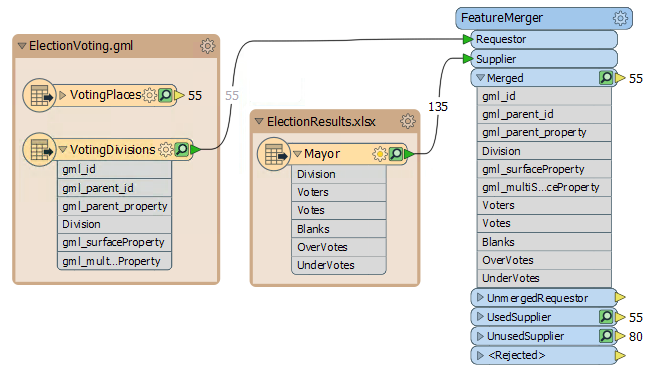This screenshot has width=653, height=372.
Task: Inspect VotingDivisions cache with magnifier icon
Action: (182, 149)
